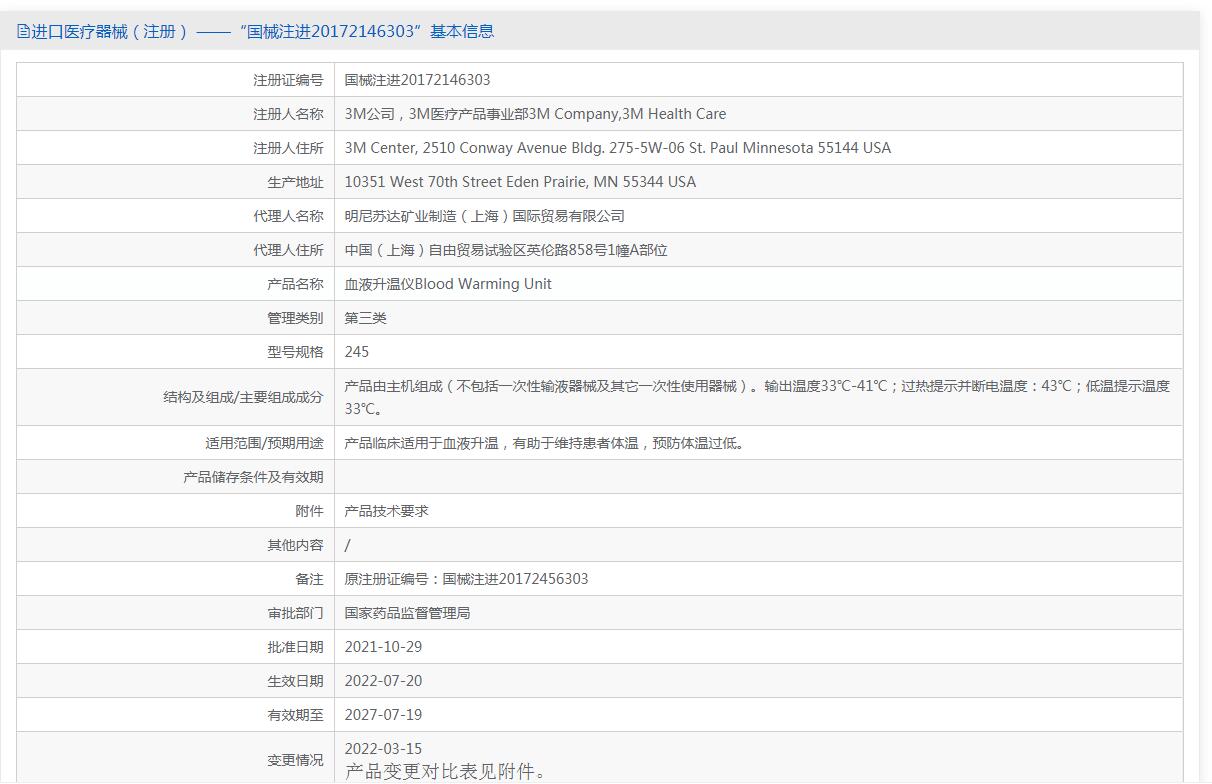
Task: Click the 产品储存条件及有效期 label
Action: tap(253, 477)
